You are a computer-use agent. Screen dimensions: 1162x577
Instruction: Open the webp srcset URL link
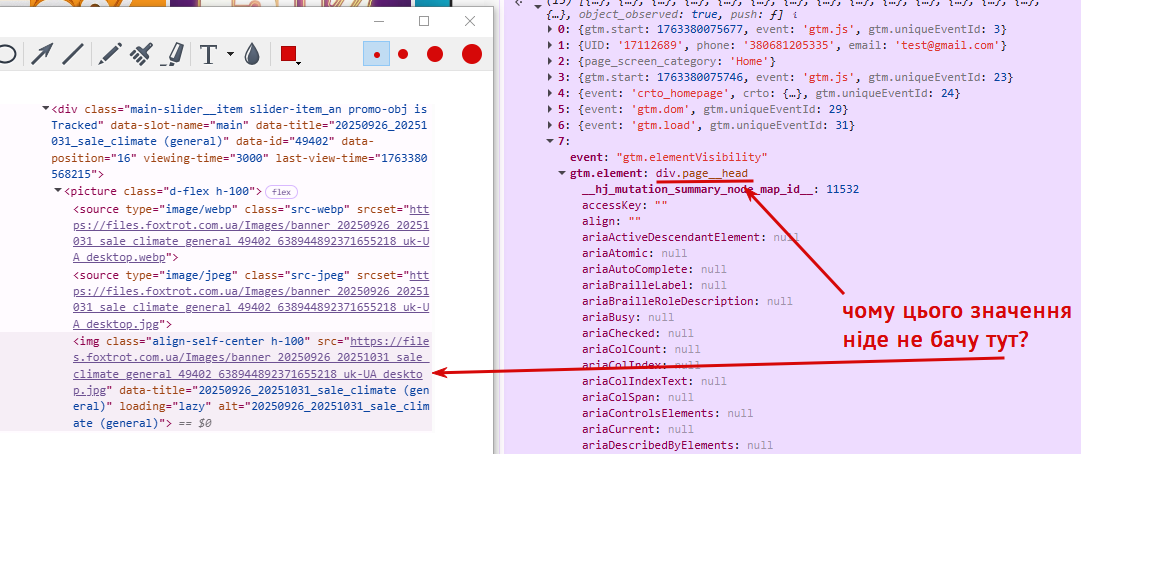coord(251,233)
